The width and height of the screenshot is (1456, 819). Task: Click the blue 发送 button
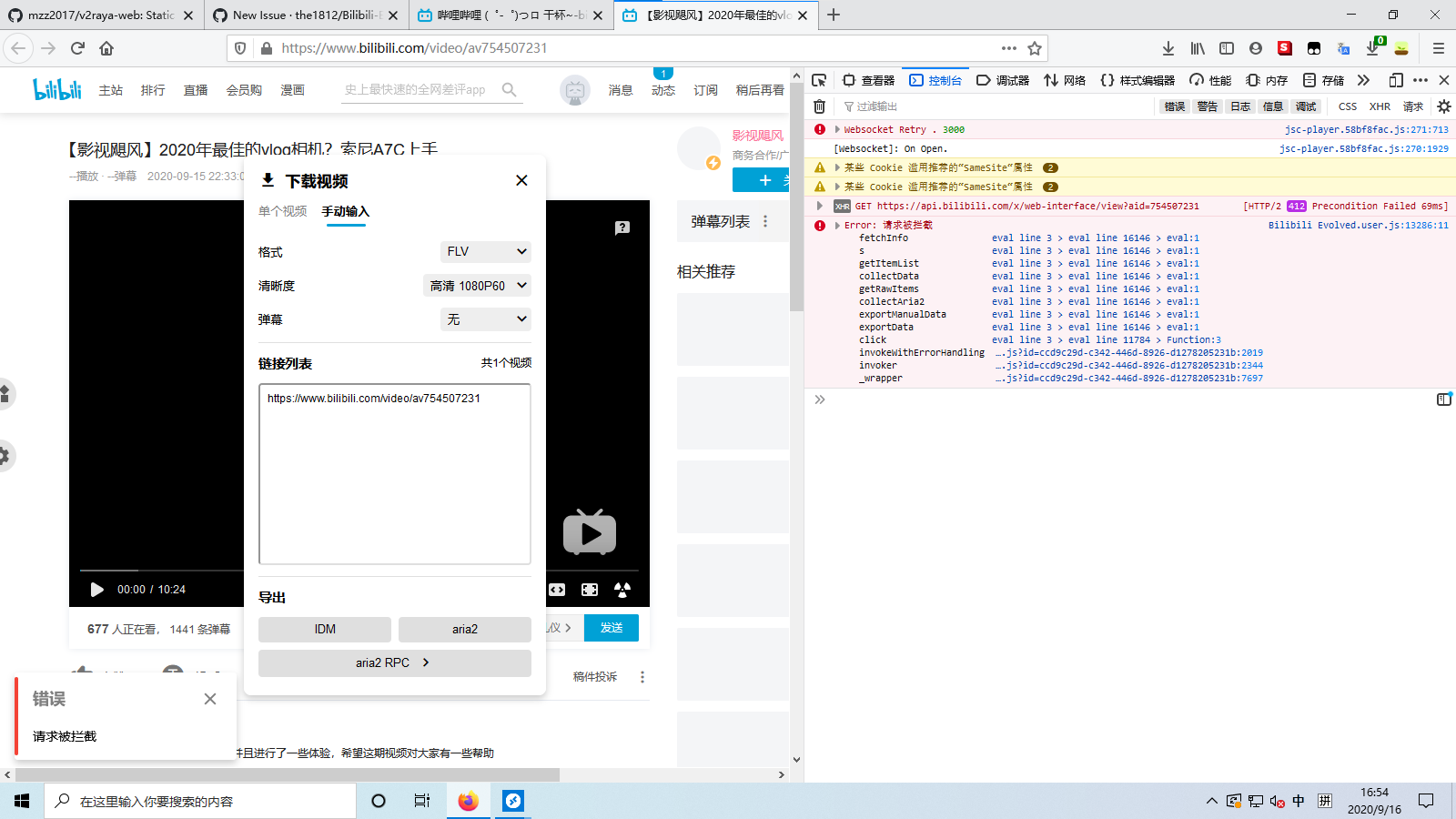[x=612, y=628]
